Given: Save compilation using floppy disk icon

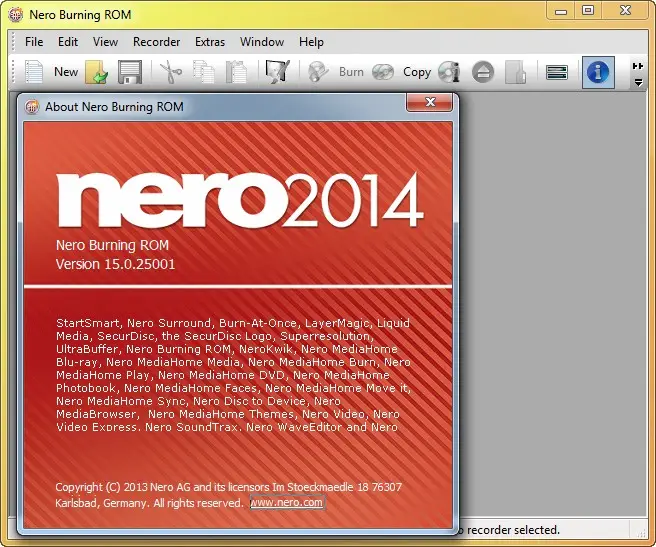Looking at the screenshot, I should point(130,72).
